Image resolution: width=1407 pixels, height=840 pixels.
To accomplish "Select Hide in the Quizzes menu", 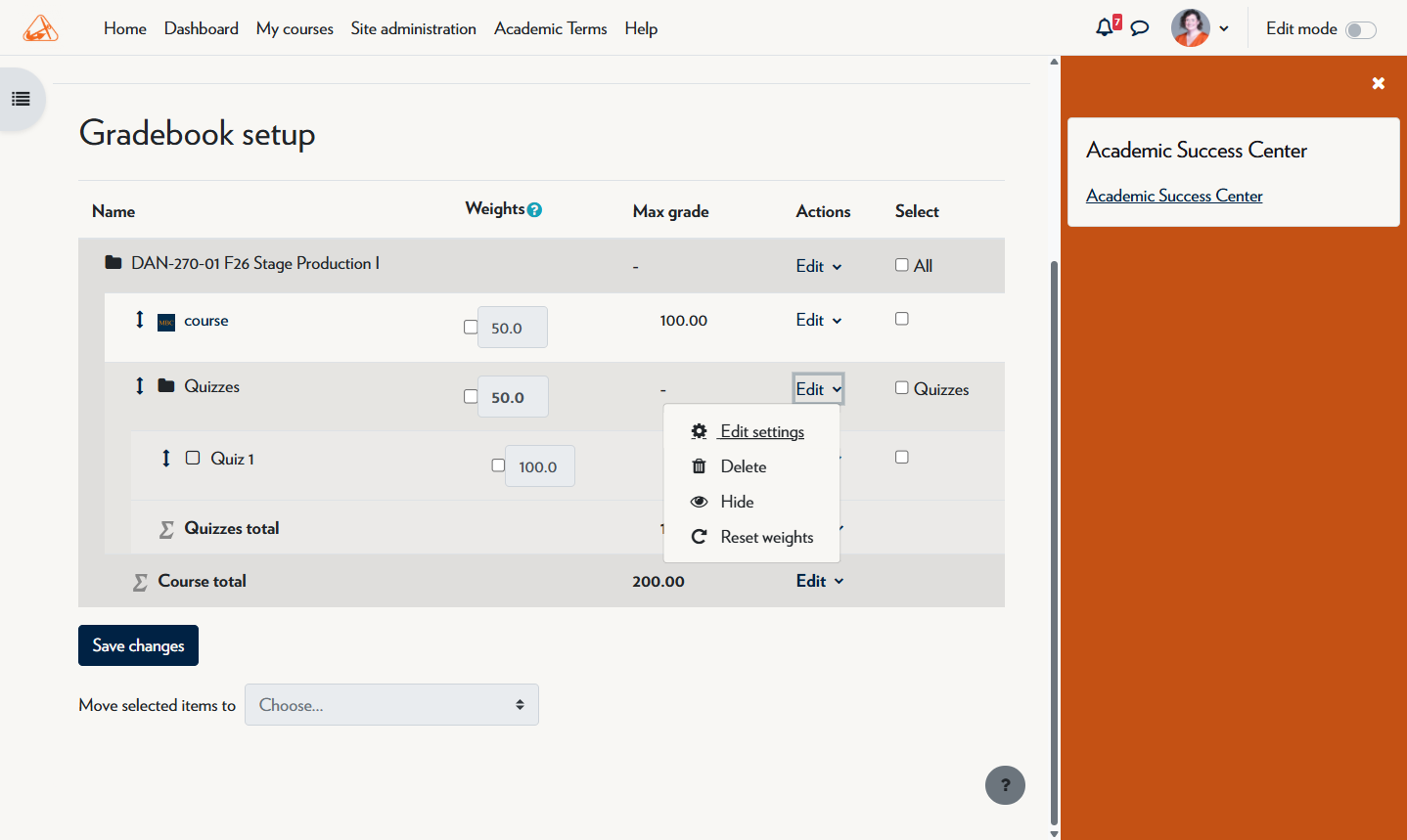I will point(751,502).
